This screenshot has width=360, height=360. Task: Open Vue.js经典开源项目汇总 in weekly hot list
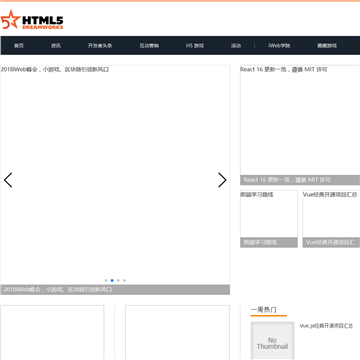pyautogui.click(x=326, y=326)
